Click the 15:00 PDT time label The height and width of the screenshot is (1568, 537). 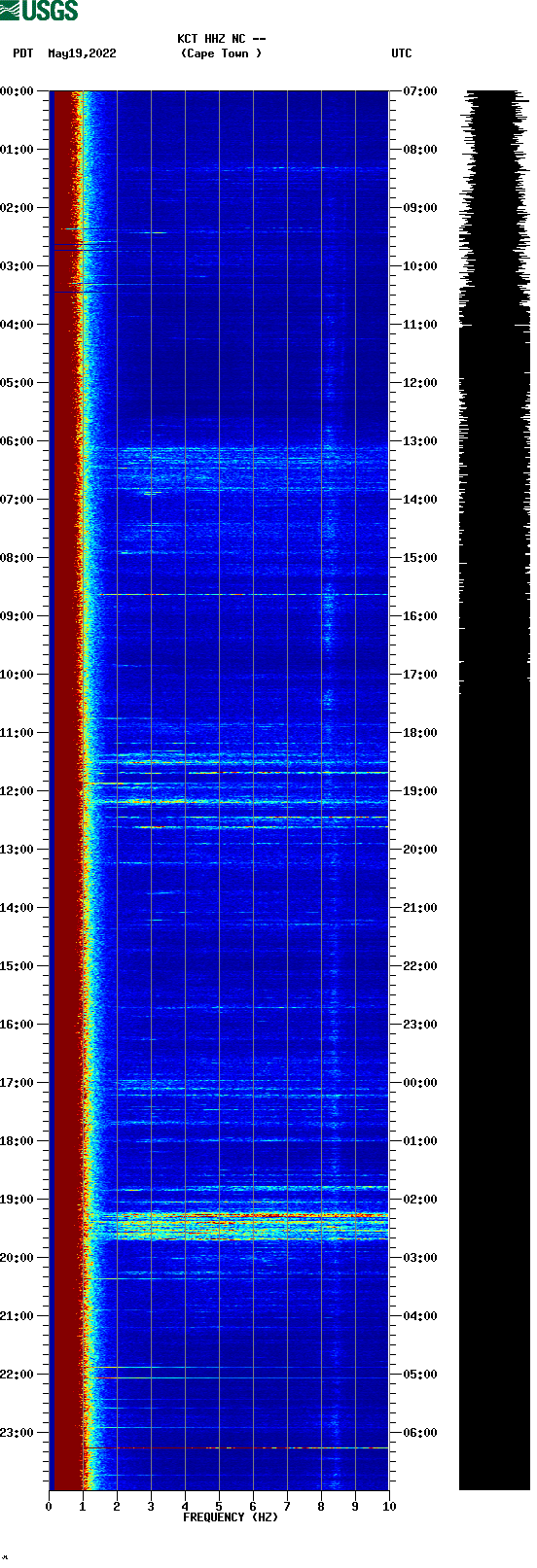(x=17, y=966)
